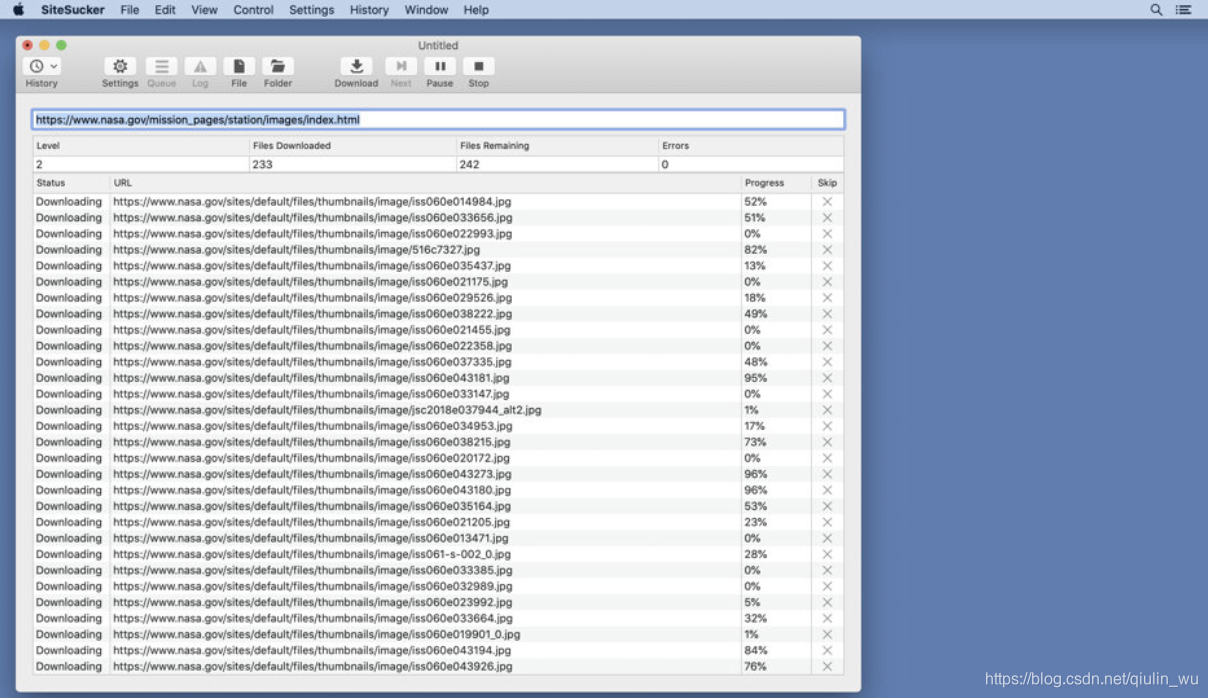
Task: Skip download of iss060e043273.jpg
Action: 827,474
